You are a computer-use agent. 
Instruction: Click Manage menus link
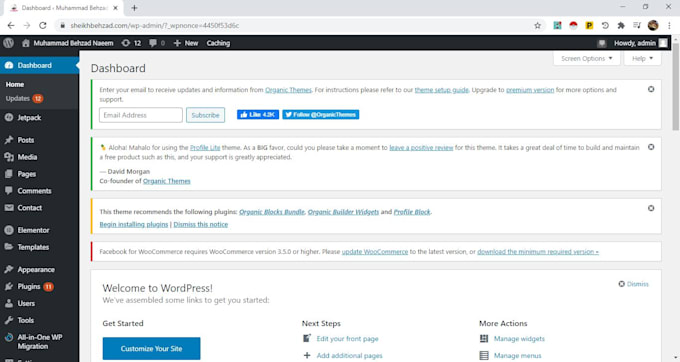(x=517, y=355)
